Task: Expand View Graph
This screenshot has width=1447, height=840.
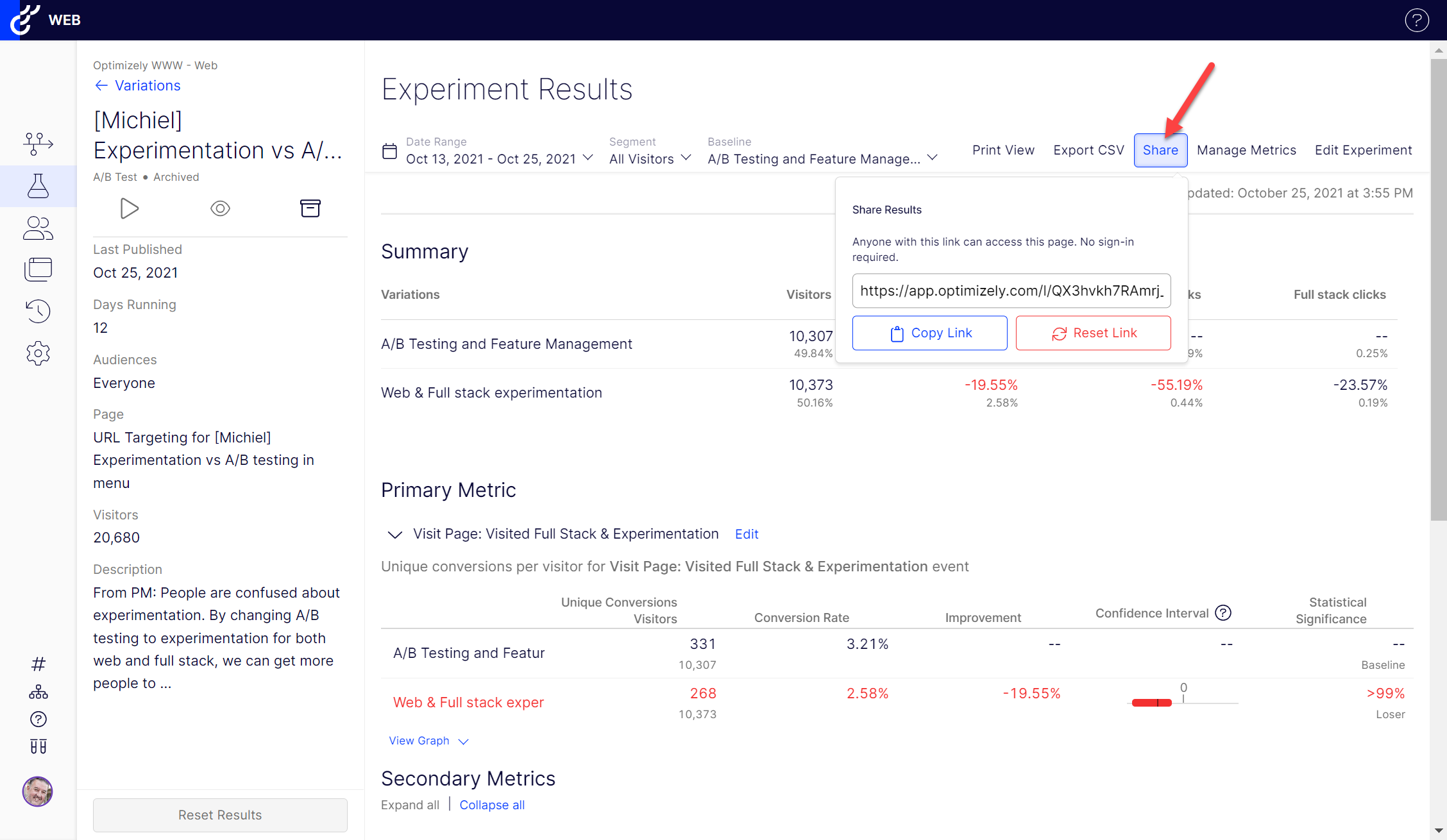Action: [428, 741]
